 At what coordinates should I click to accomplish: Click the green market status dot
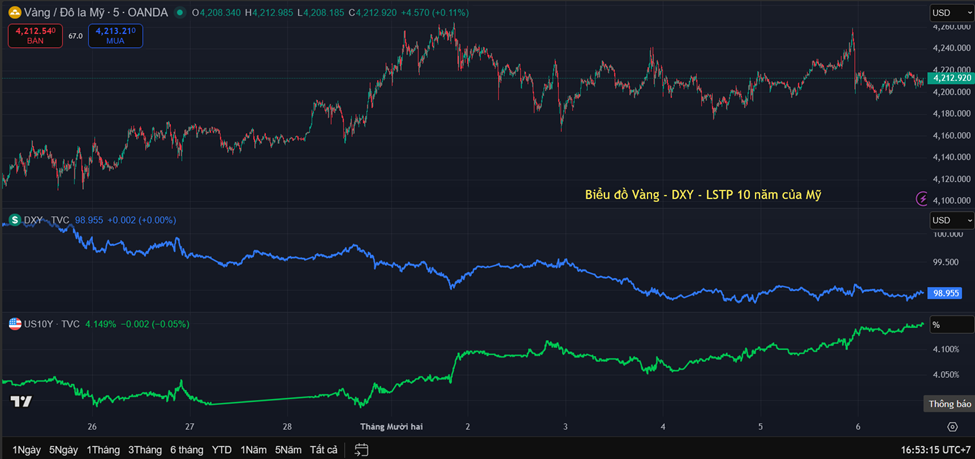[x=179, y=13]
